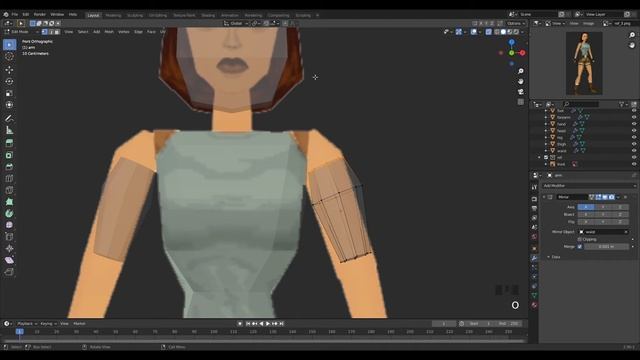
Task: Choose the Loop Cut tool
Action: point(9,178)
